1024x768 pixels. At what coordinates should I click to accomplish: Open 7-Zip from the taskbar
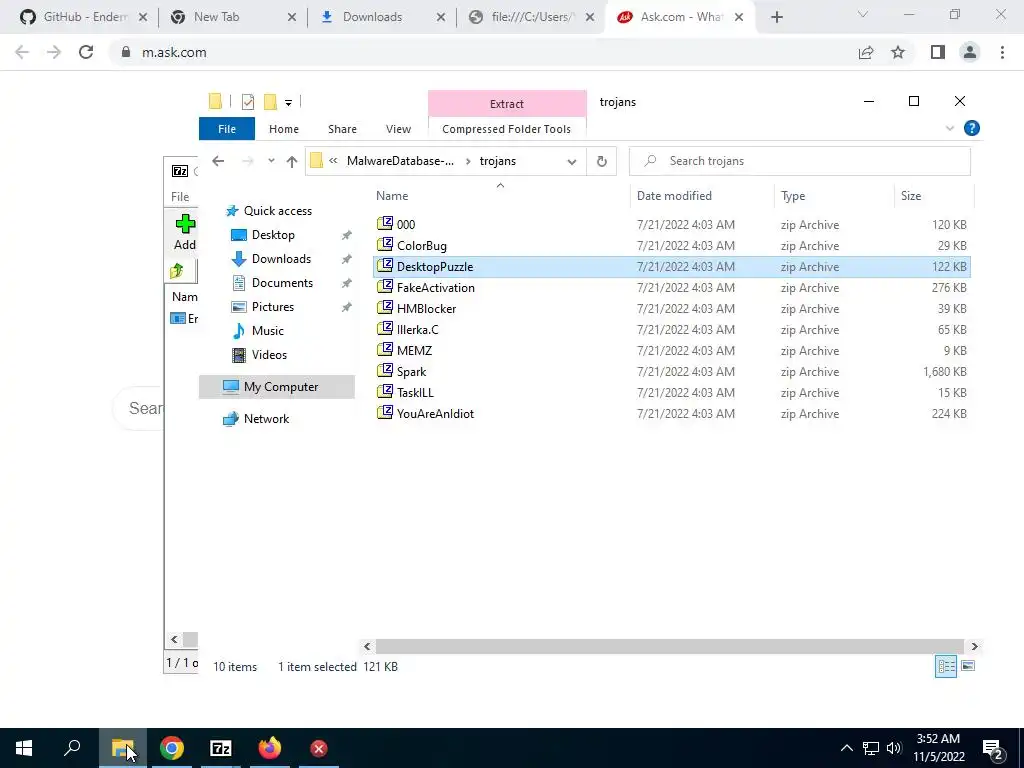(x=221, y=748)
